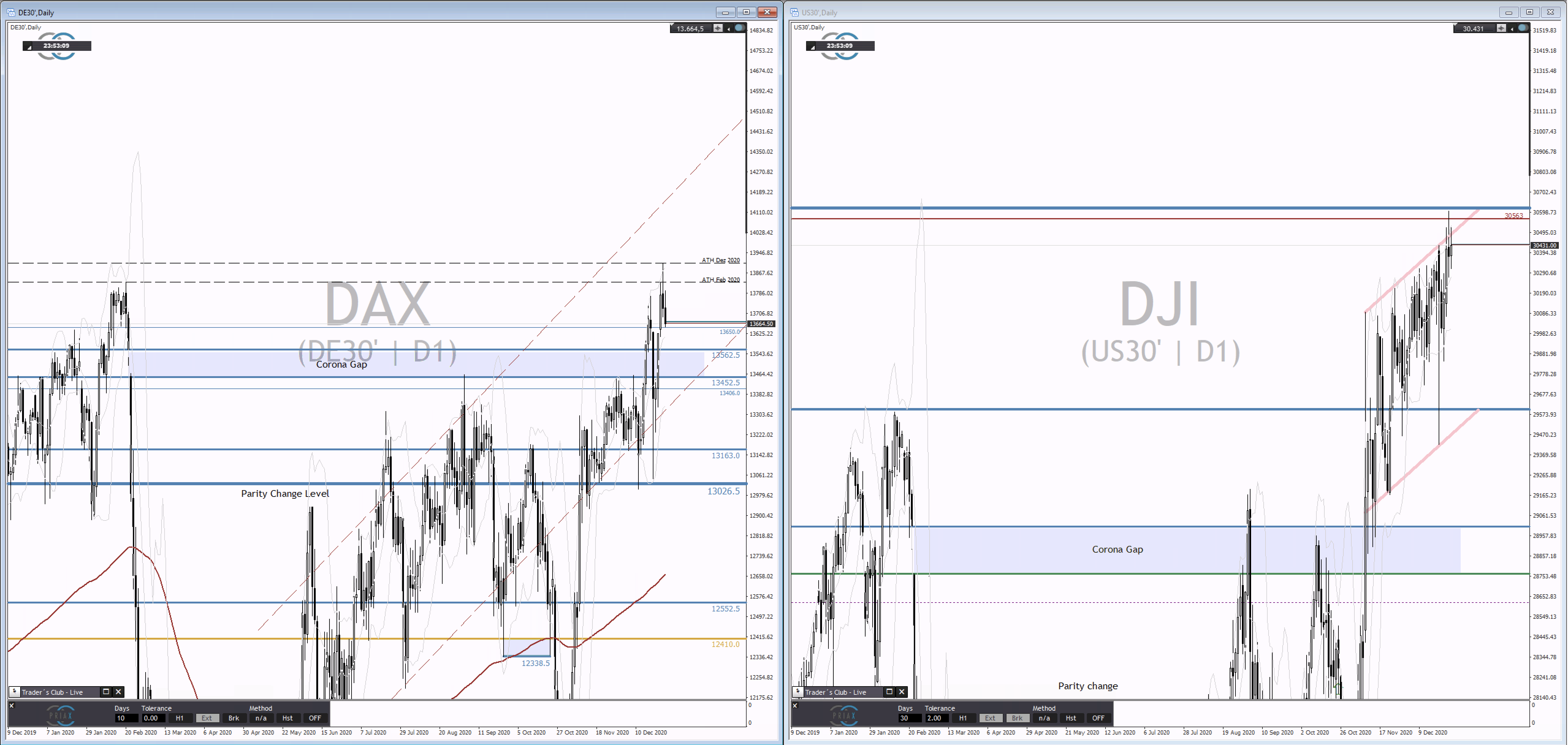Toggle the Ext button in DE30 PRIAX panel
This screenshot has width=1568, height=745.
point(207,718)
